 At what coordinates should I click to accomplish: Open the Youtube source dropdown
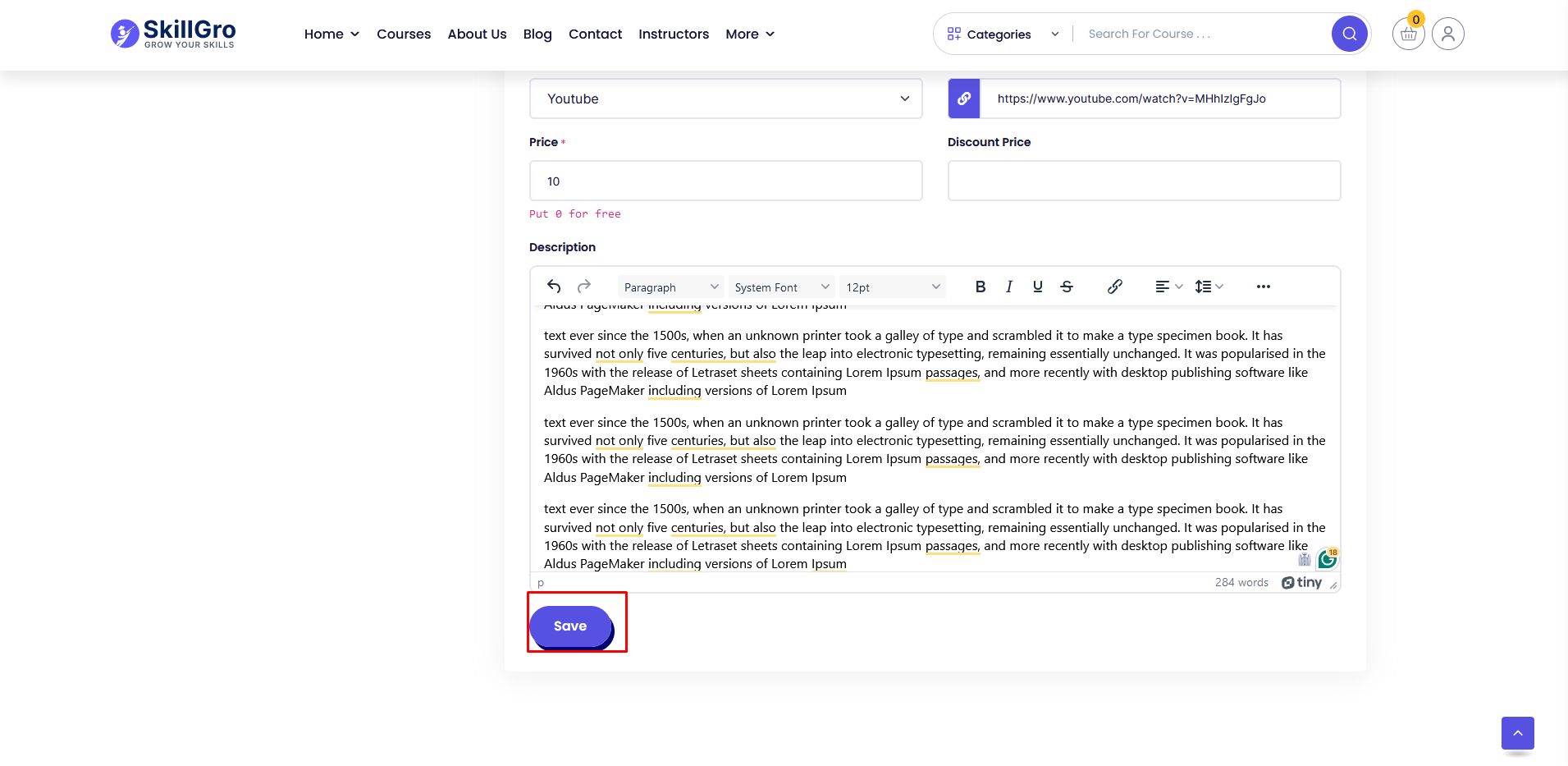[726, 99]
